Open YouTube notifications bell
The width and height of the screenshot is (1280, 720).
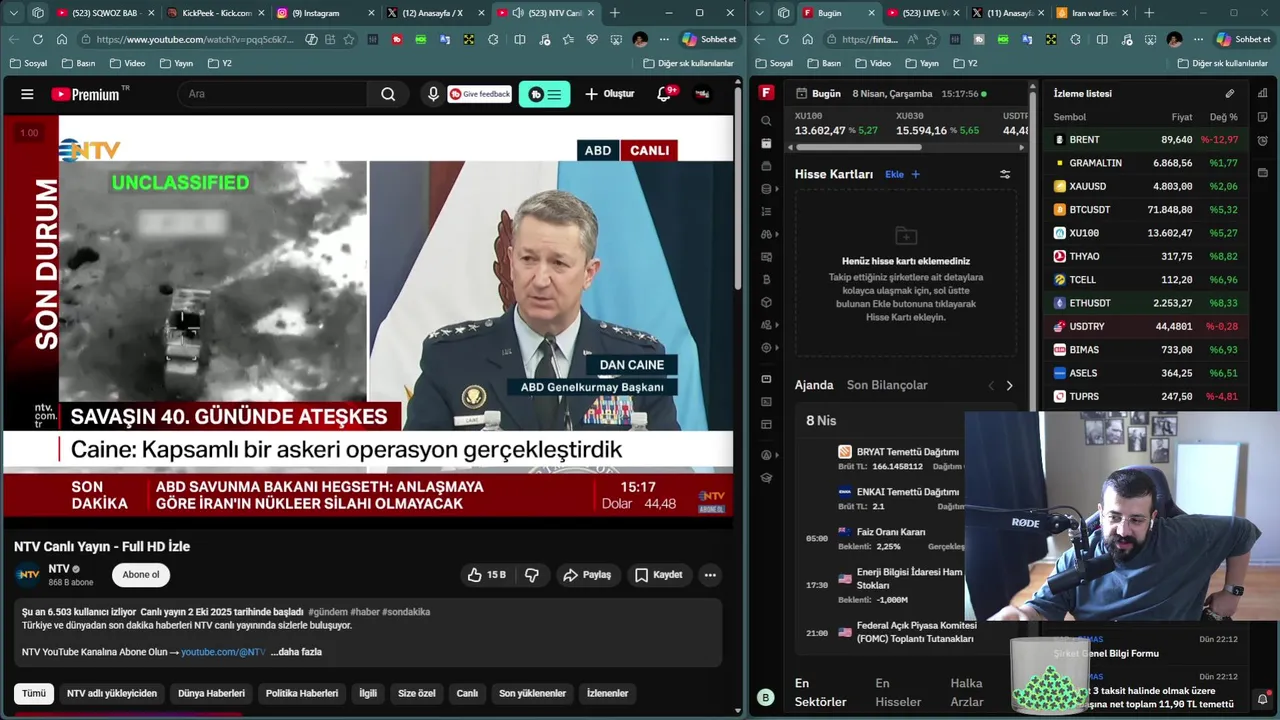tap(664, 94)
